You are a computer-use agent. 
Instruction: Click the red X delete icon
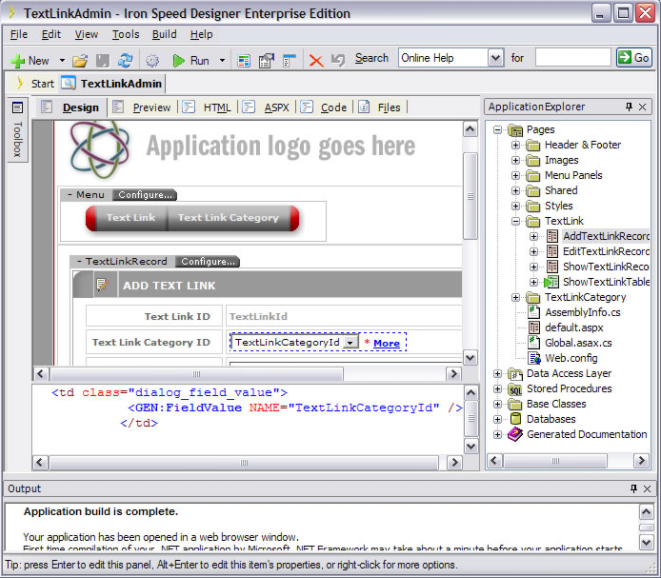point(316,61)
